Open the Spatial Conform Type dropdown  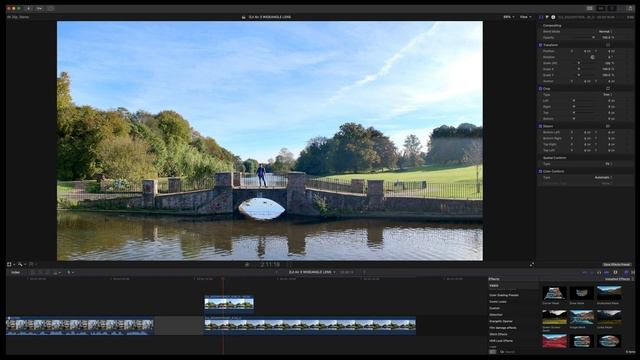(x=608, y=164)
